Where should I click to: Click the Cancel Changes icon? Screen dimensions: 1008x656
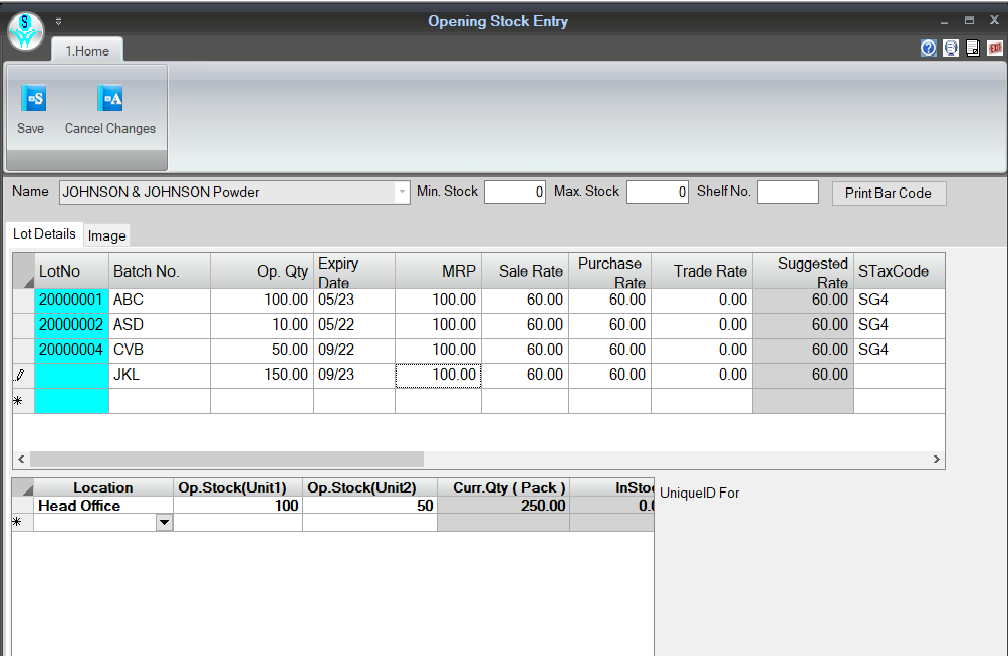[x=110, y=98]
